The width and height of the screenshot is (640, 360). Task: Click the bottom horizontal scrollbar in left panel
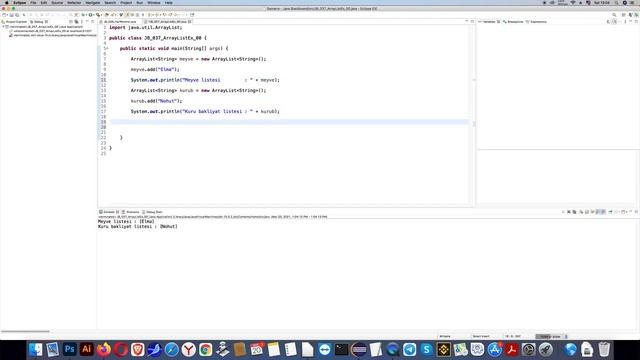point(25,331)
